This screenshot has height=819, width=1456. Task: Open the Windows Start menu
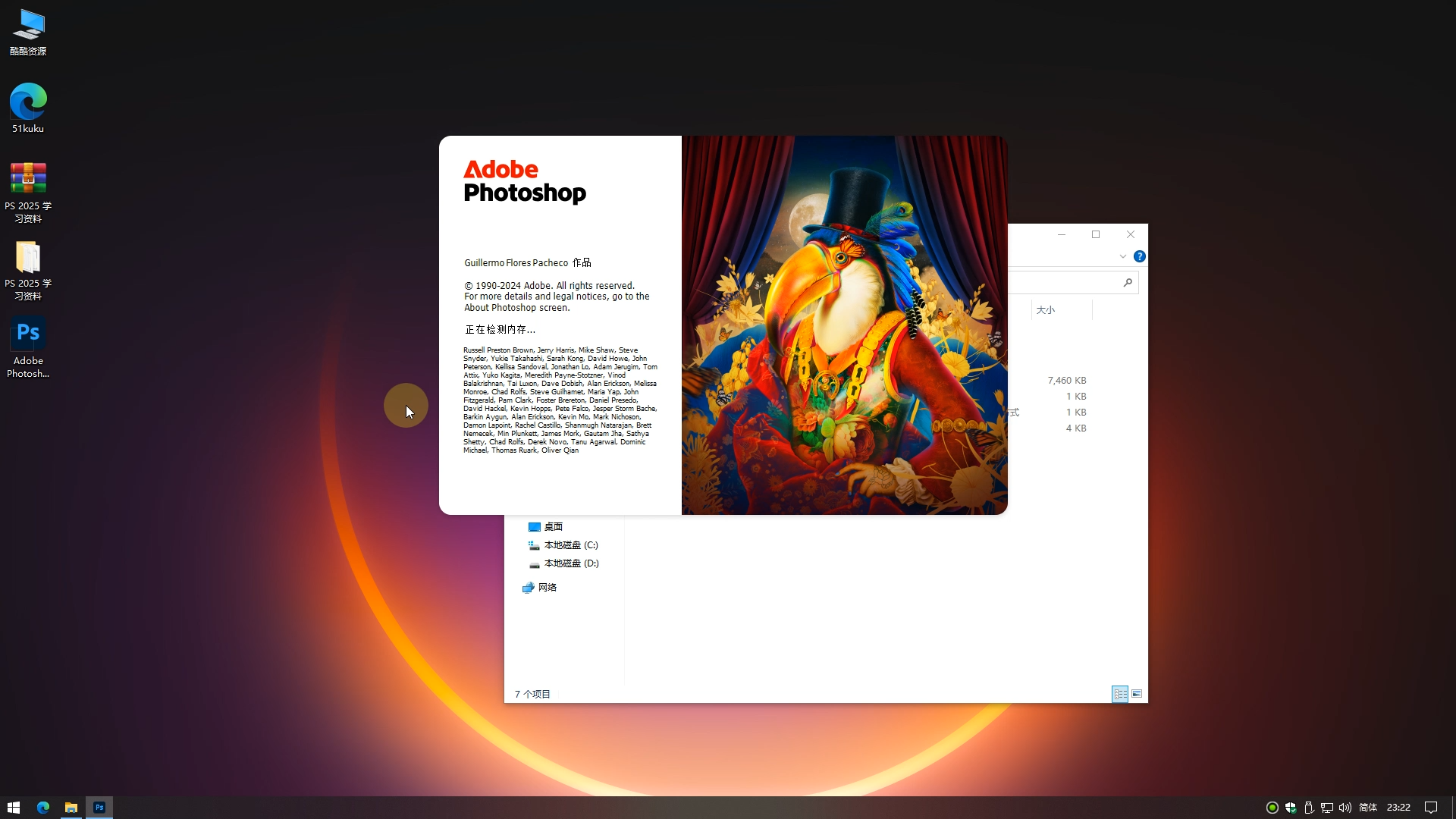pos(14,808)
